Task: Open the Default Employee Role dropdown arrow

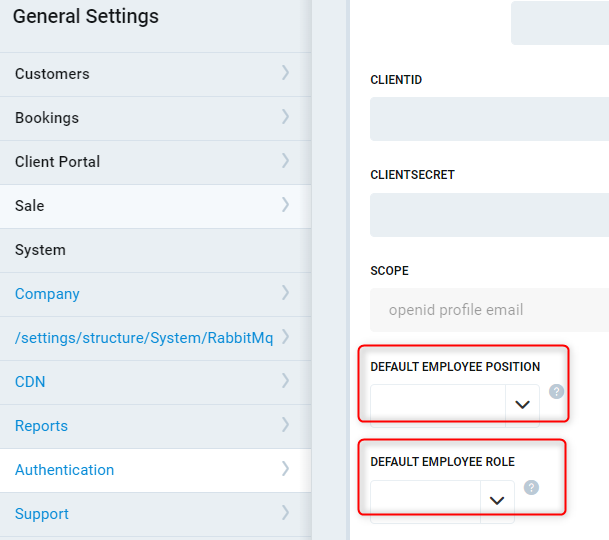Action: (497, 500)
